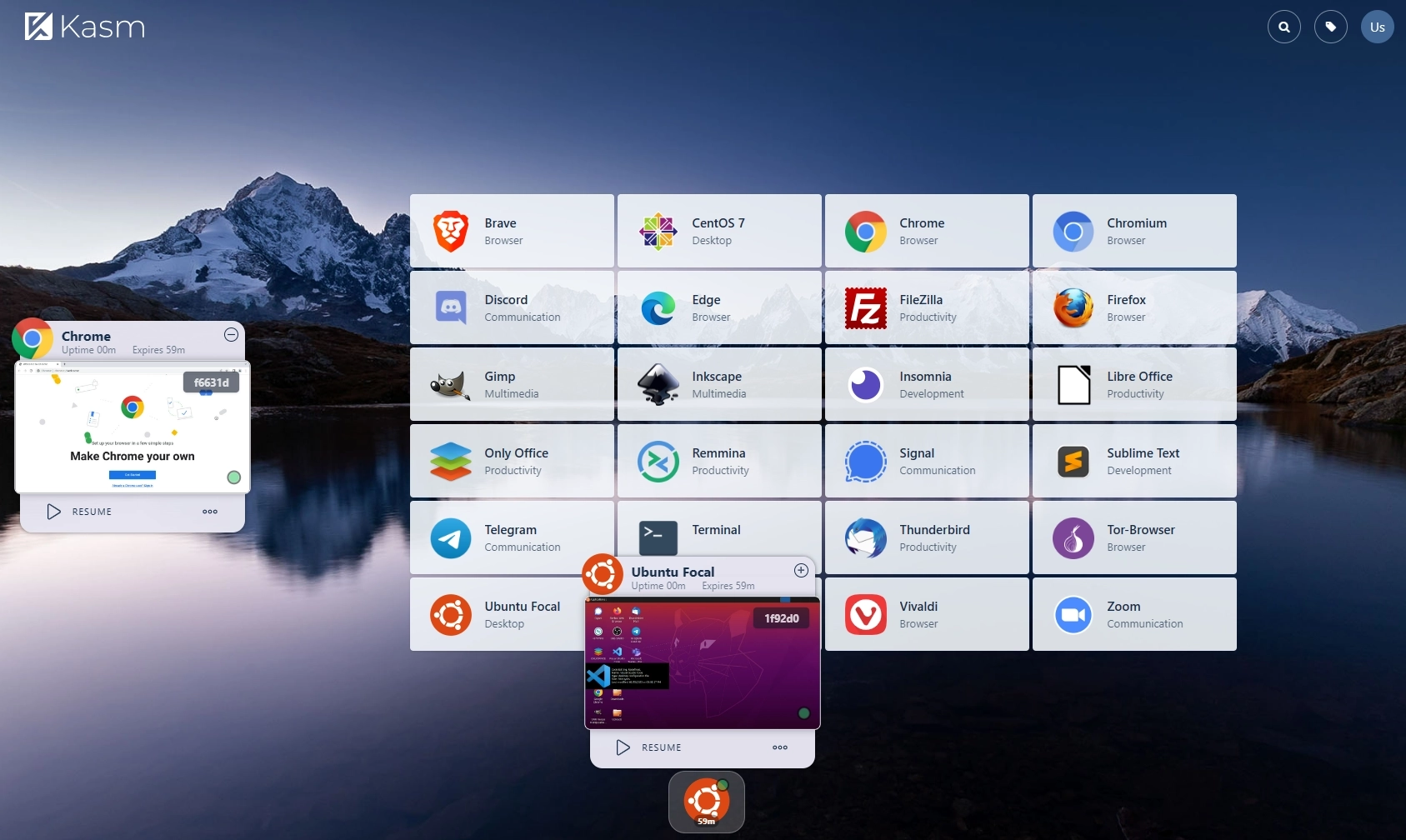Click the Chrome session preview thumbnail
The width and height of the screenshot is (1406, 840).
tap(132, 427)
